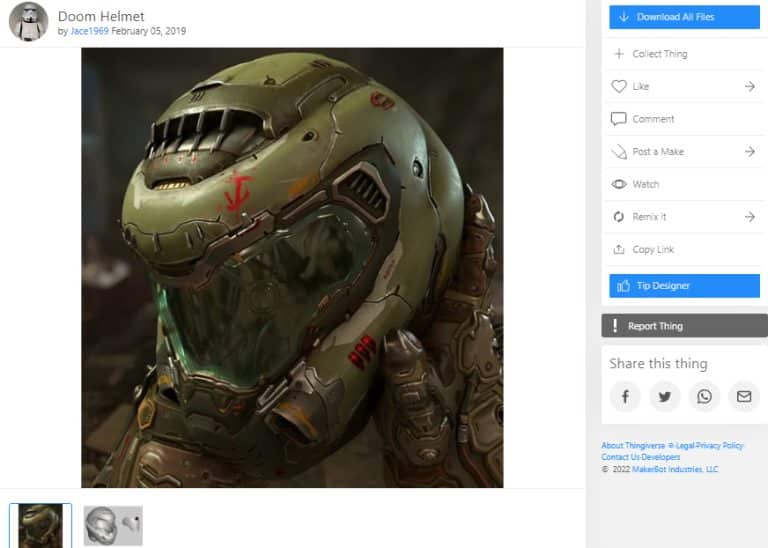Share on Facebook icon
The width and height of the screenshot is (768, 548).
(625, 396)
